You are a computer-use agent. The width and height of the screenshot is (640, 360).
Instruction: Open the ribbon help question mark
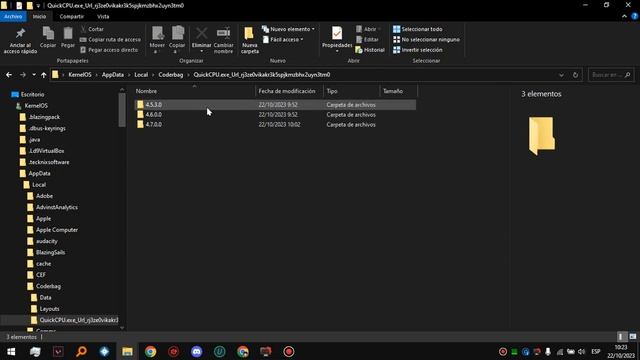(x=634, y=16)
